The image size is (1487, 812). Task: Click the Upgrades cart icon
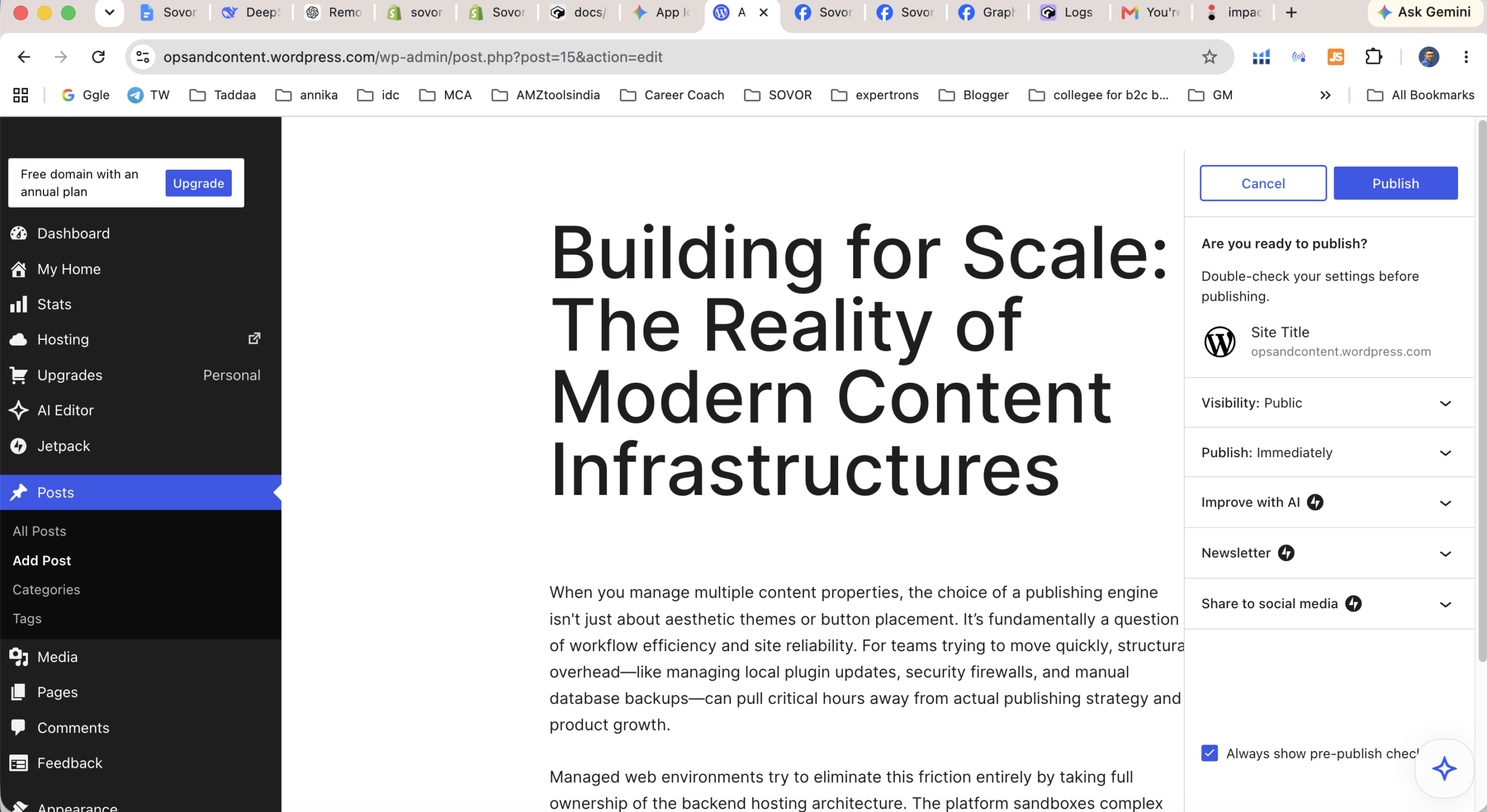19,375
